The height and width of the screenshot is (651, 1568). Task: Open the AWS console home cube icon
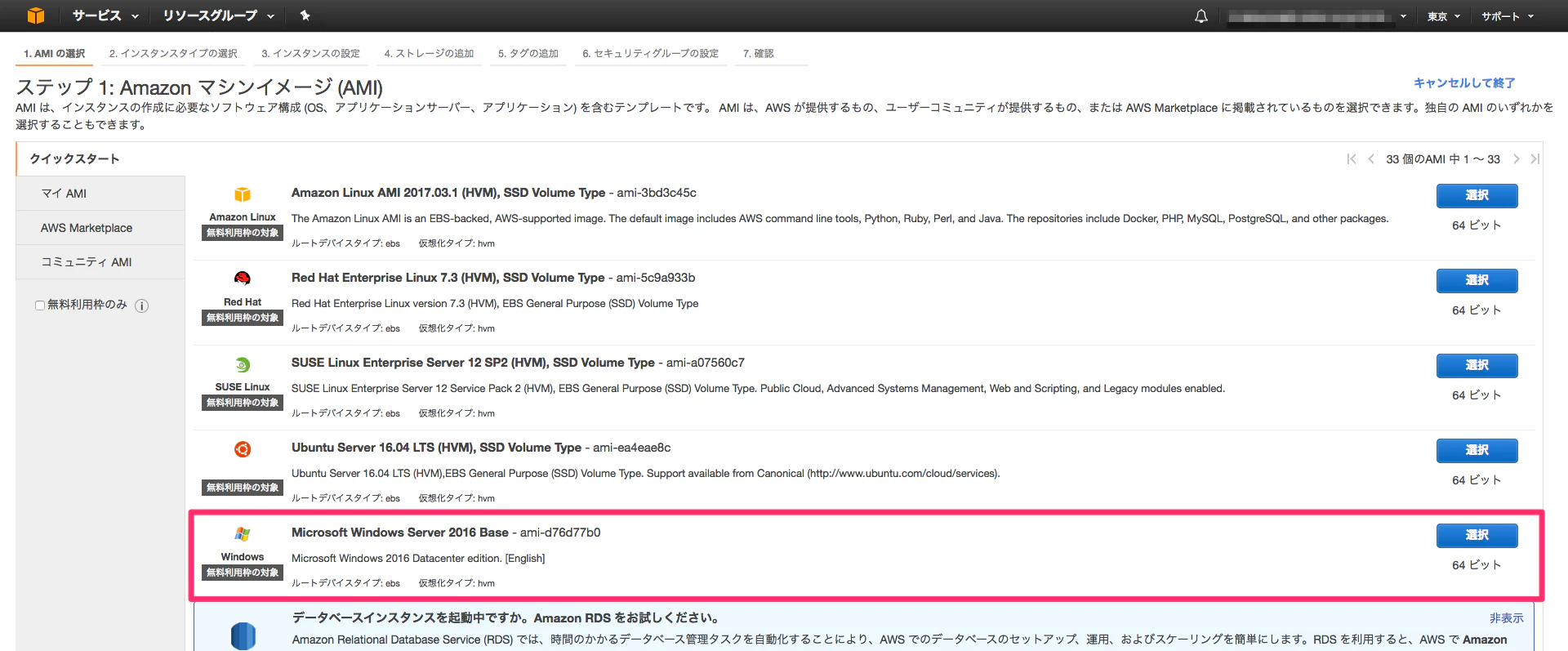click(36, 16)
